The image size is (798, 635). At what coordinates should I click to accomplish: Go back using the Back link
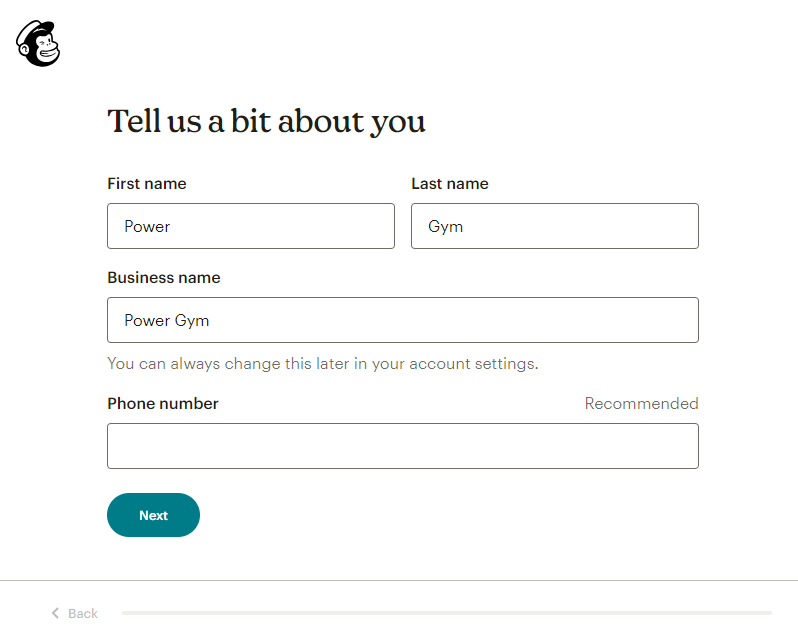pos(75,613)
